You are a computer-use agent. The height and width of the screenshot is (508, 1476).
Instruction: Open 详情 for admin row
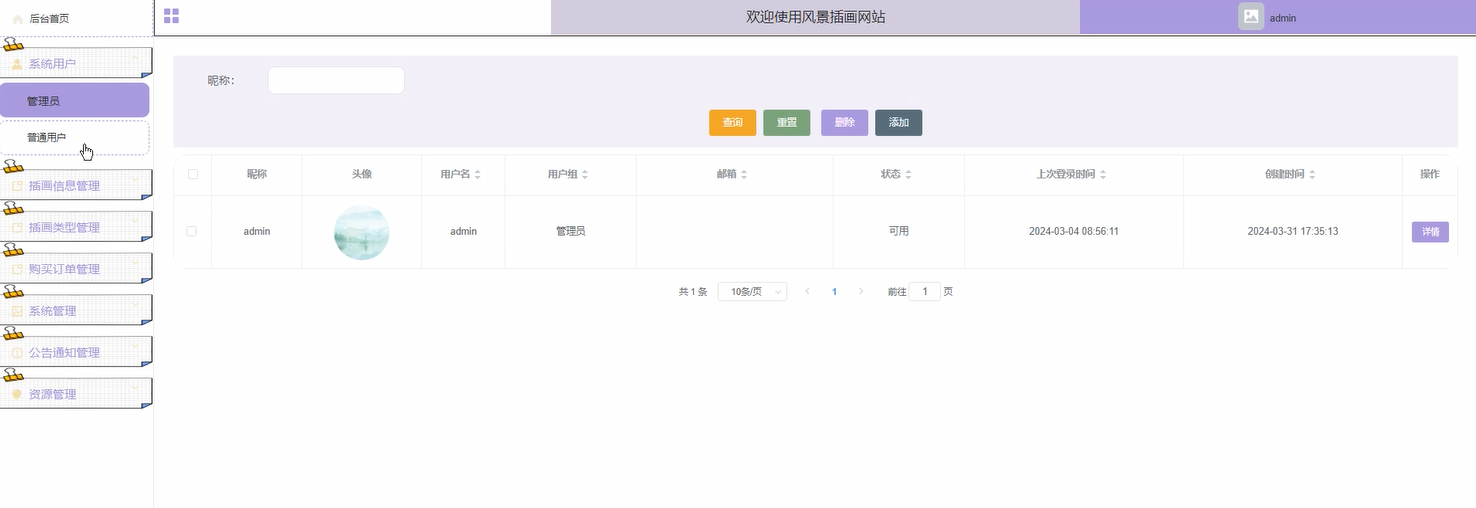pos(1430,232)
